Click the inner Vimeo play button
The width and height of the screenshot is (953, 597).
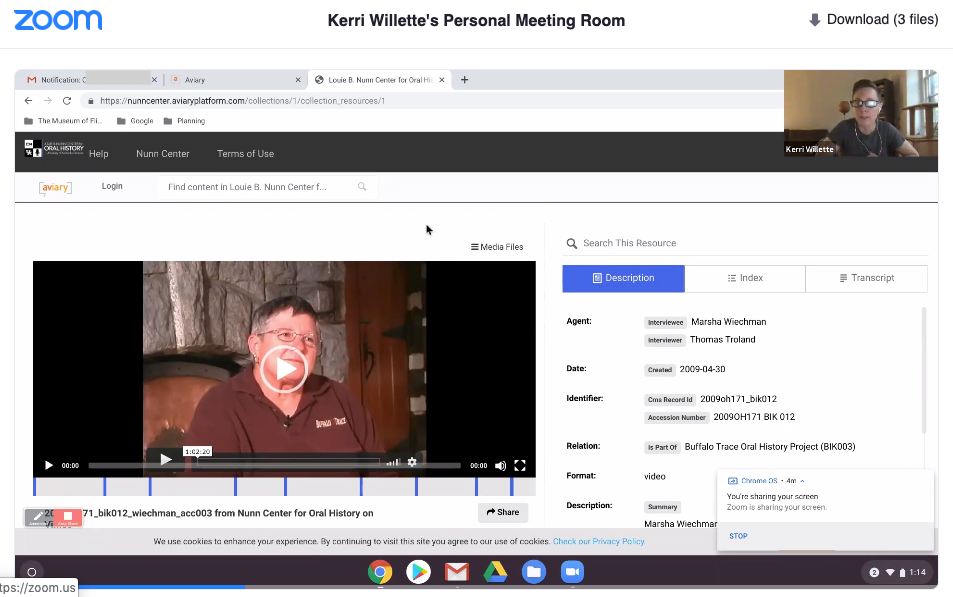pos(165,460)
